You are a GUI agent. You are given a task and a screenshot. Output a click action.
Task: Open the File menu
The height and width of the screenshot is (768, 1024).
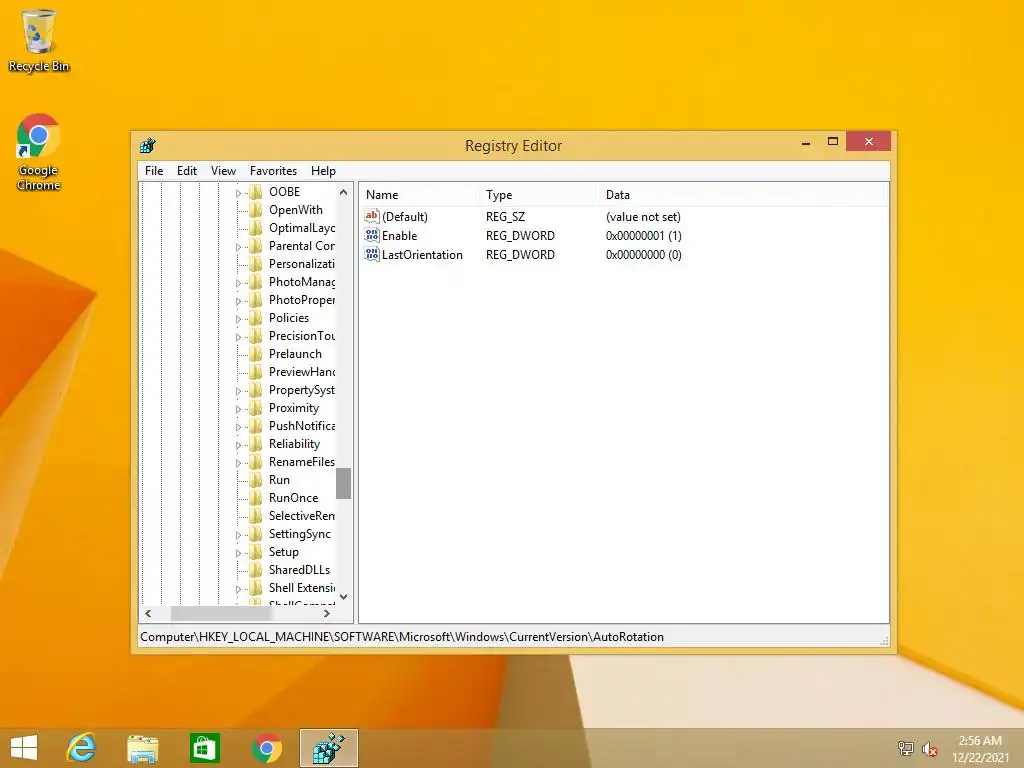pos(154,170)
